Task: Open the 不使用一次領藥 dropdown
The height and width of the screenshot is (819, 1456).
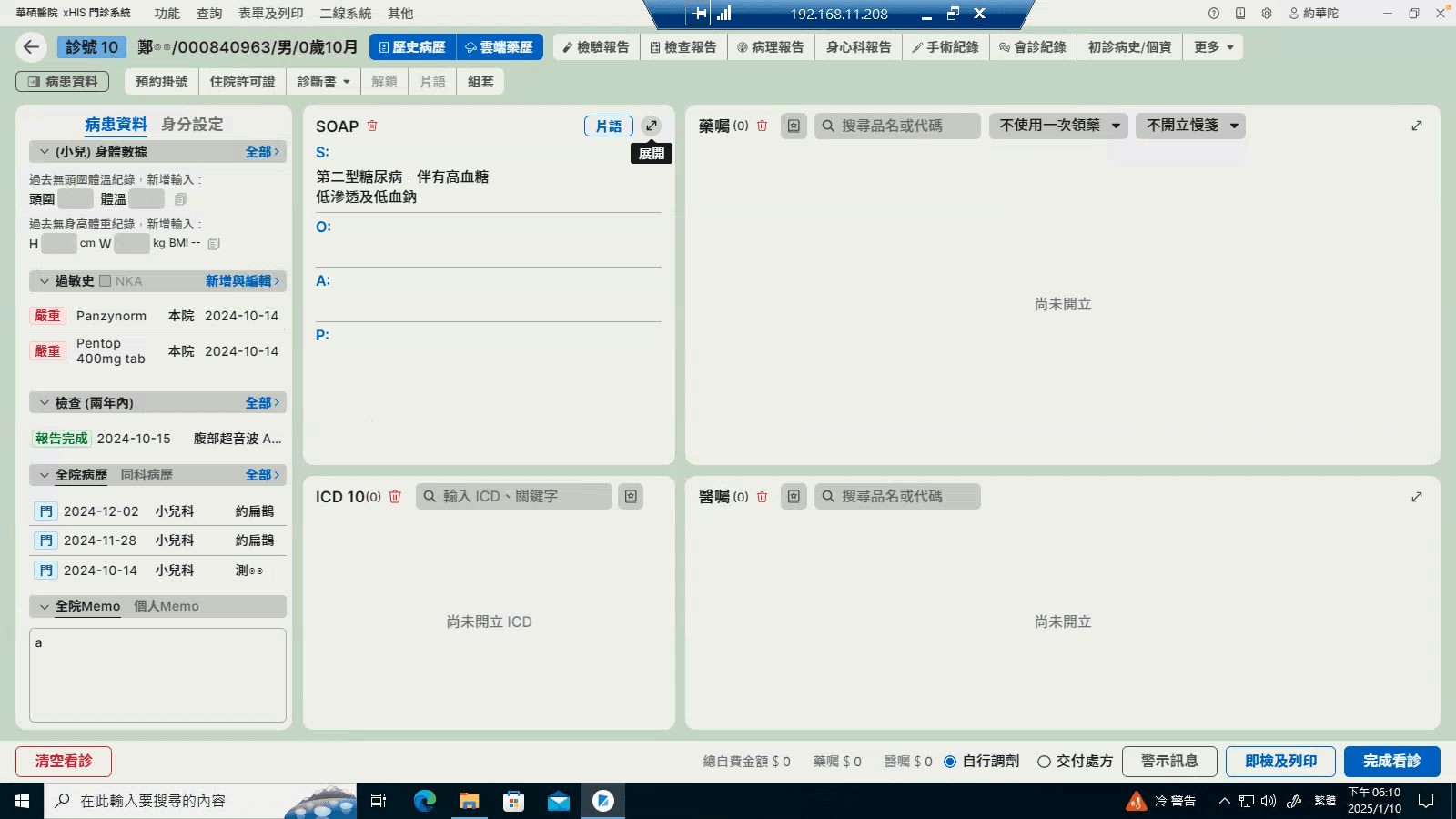Action: 1058,126
